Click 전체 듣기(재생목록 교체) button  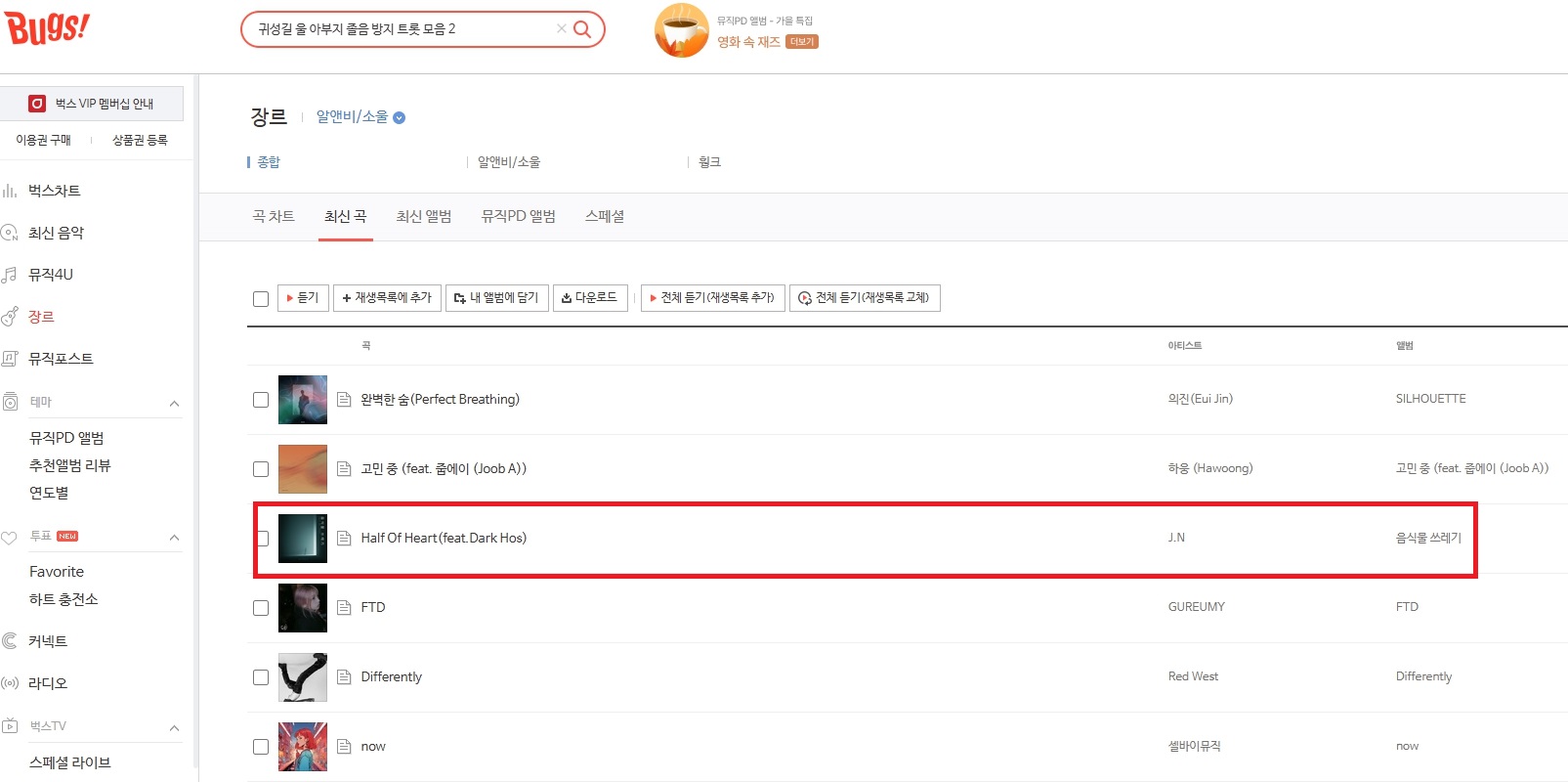click(x=865, y=298)
